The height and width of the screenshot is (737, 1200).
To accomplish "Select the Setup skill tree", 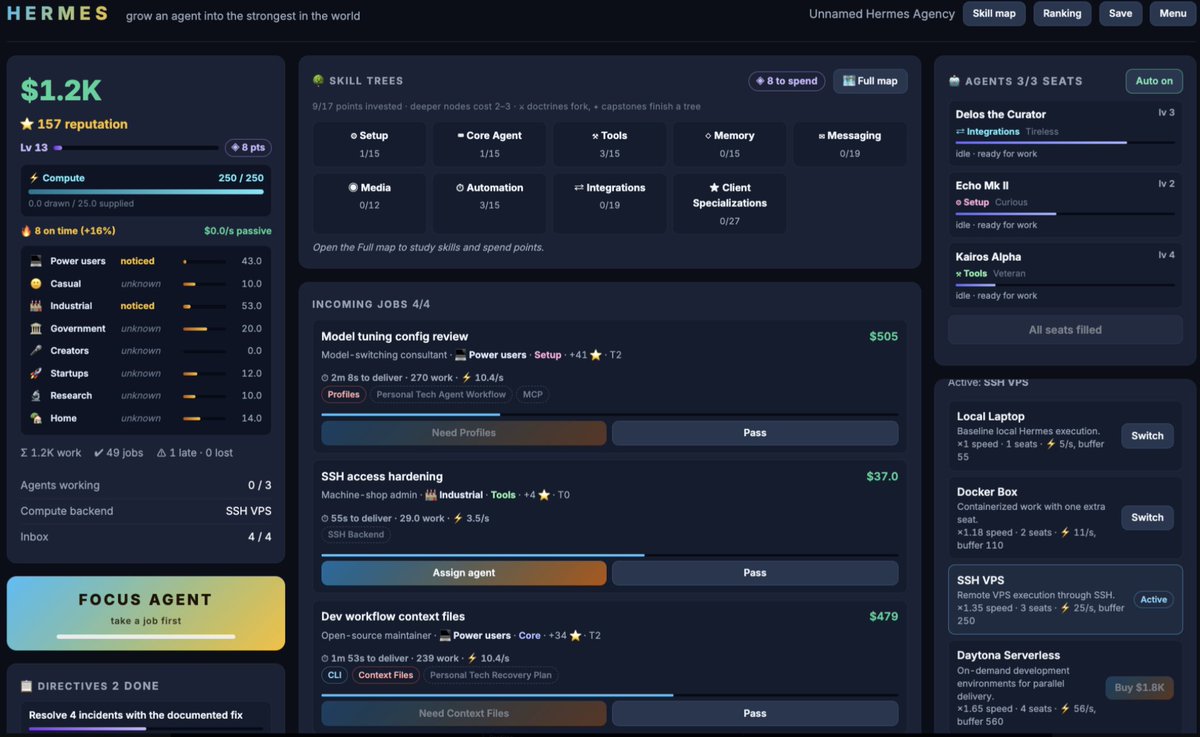I will (369, 144).
